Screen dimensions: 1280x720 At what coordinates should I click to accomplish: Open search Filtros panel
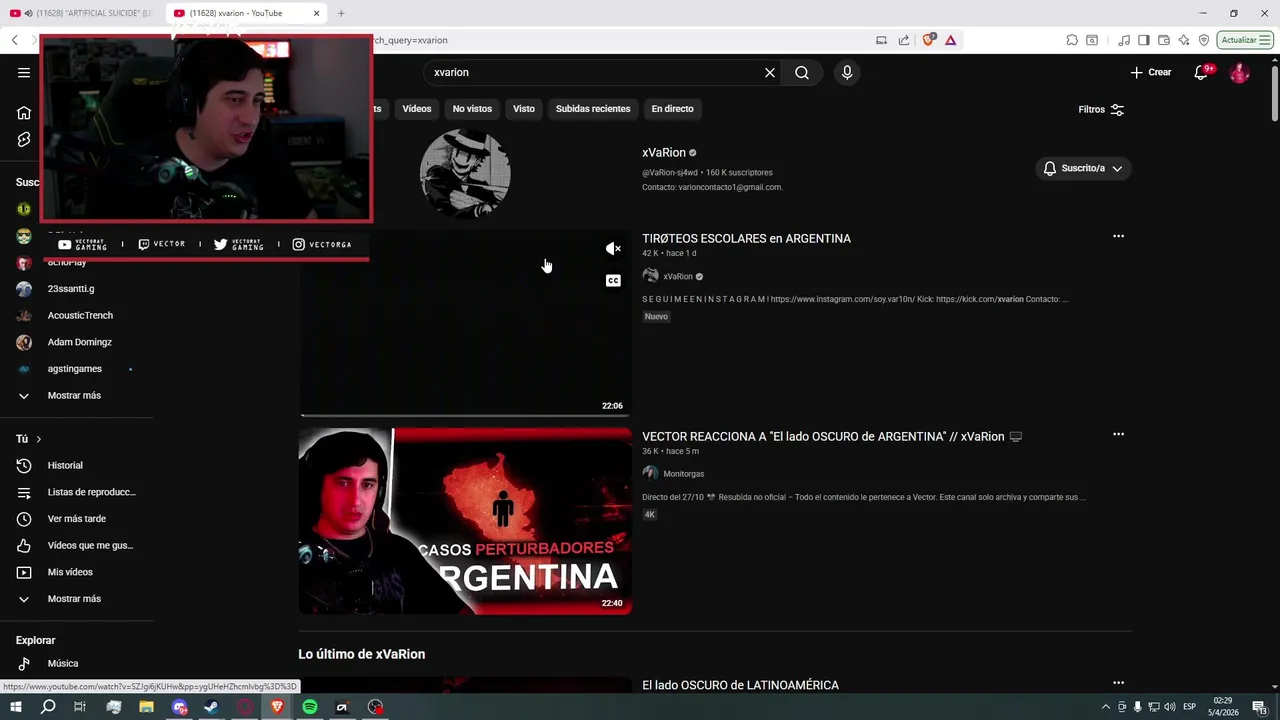[1101, 109]
